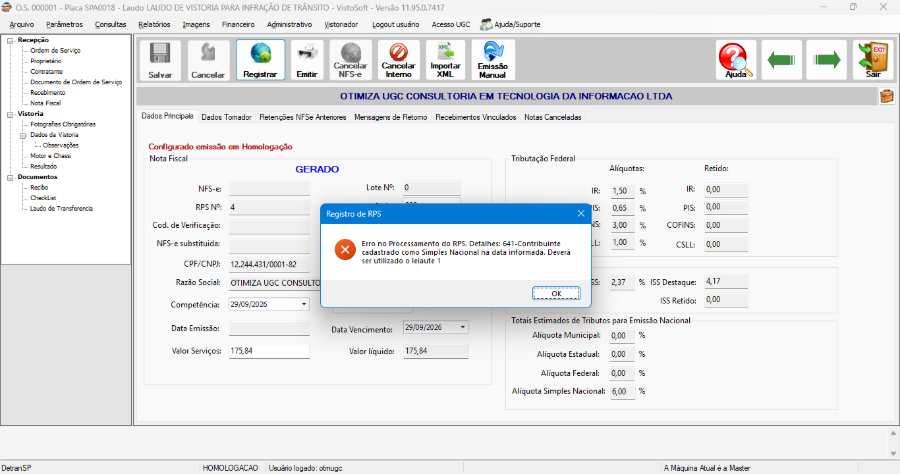Collapse the Recepção tree node

coord(10,40)
